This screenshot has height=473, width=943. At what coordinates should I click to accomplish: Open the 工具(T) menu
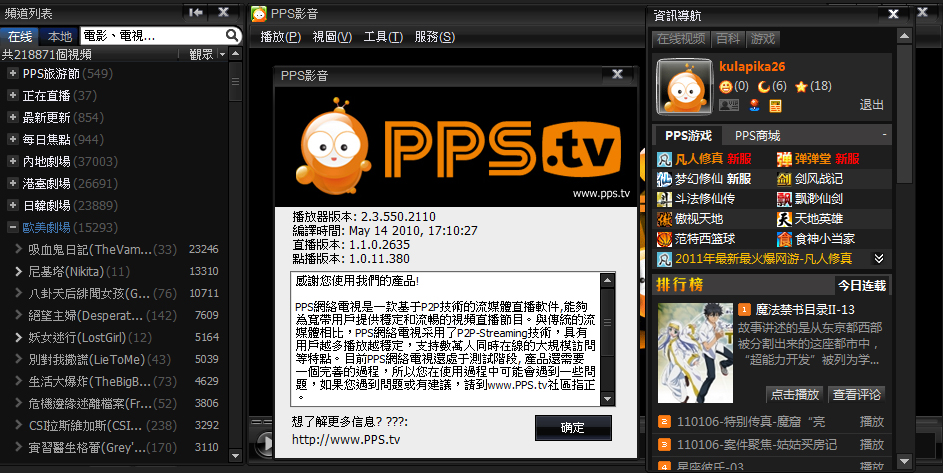click(383, 37)
